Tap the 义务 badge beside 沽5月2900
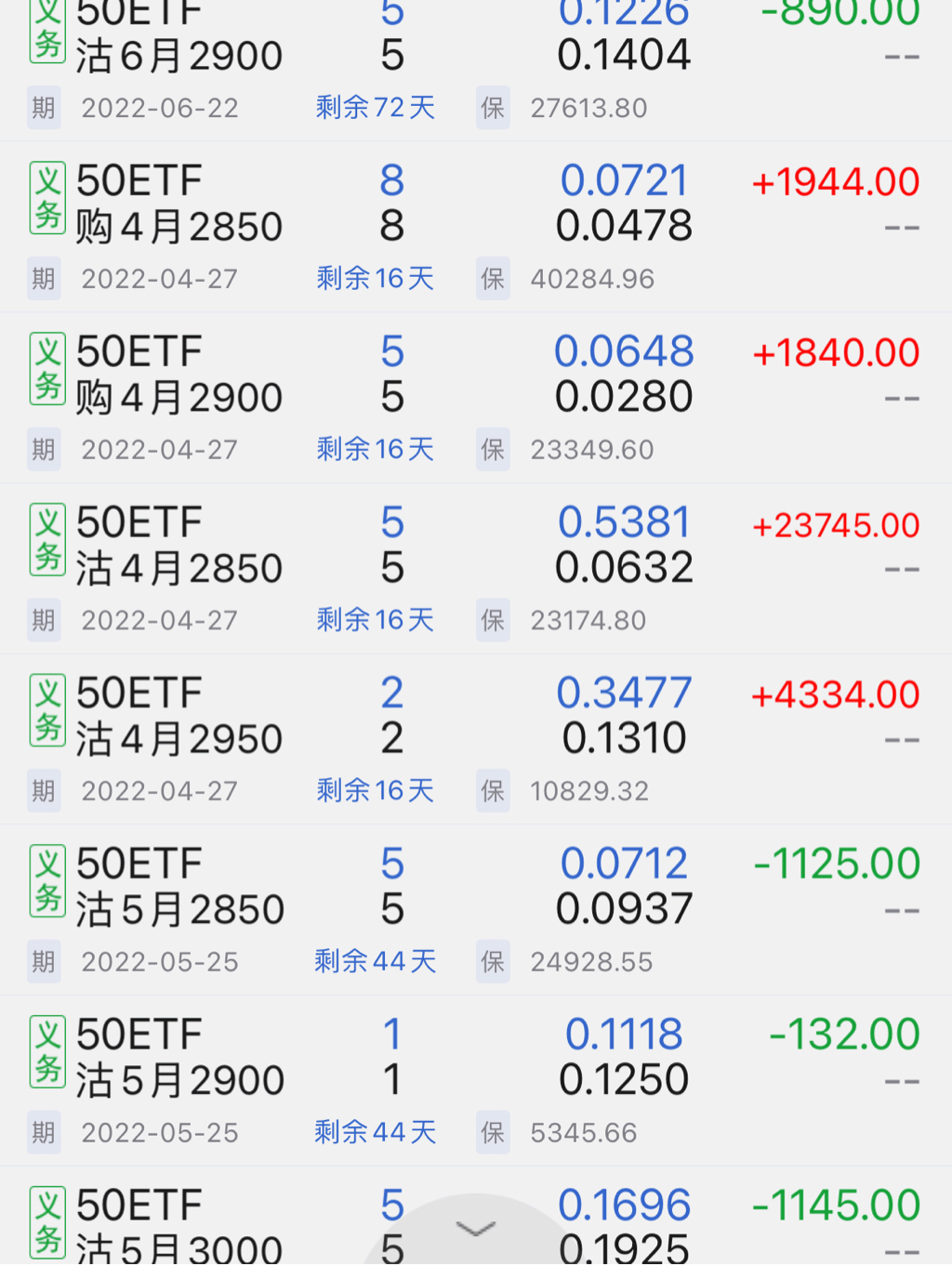952x1265 pixels. tap(47, 1052)
